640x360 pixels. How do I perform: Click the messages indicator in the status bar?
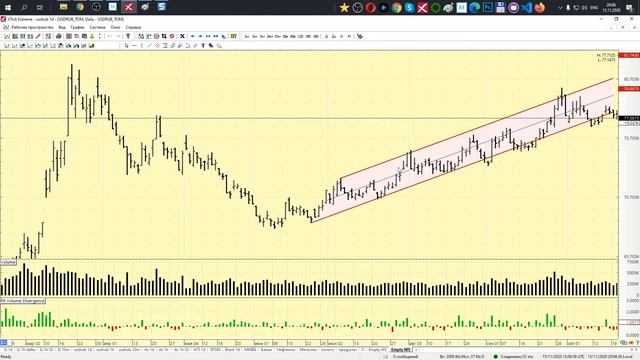(406, 356)
